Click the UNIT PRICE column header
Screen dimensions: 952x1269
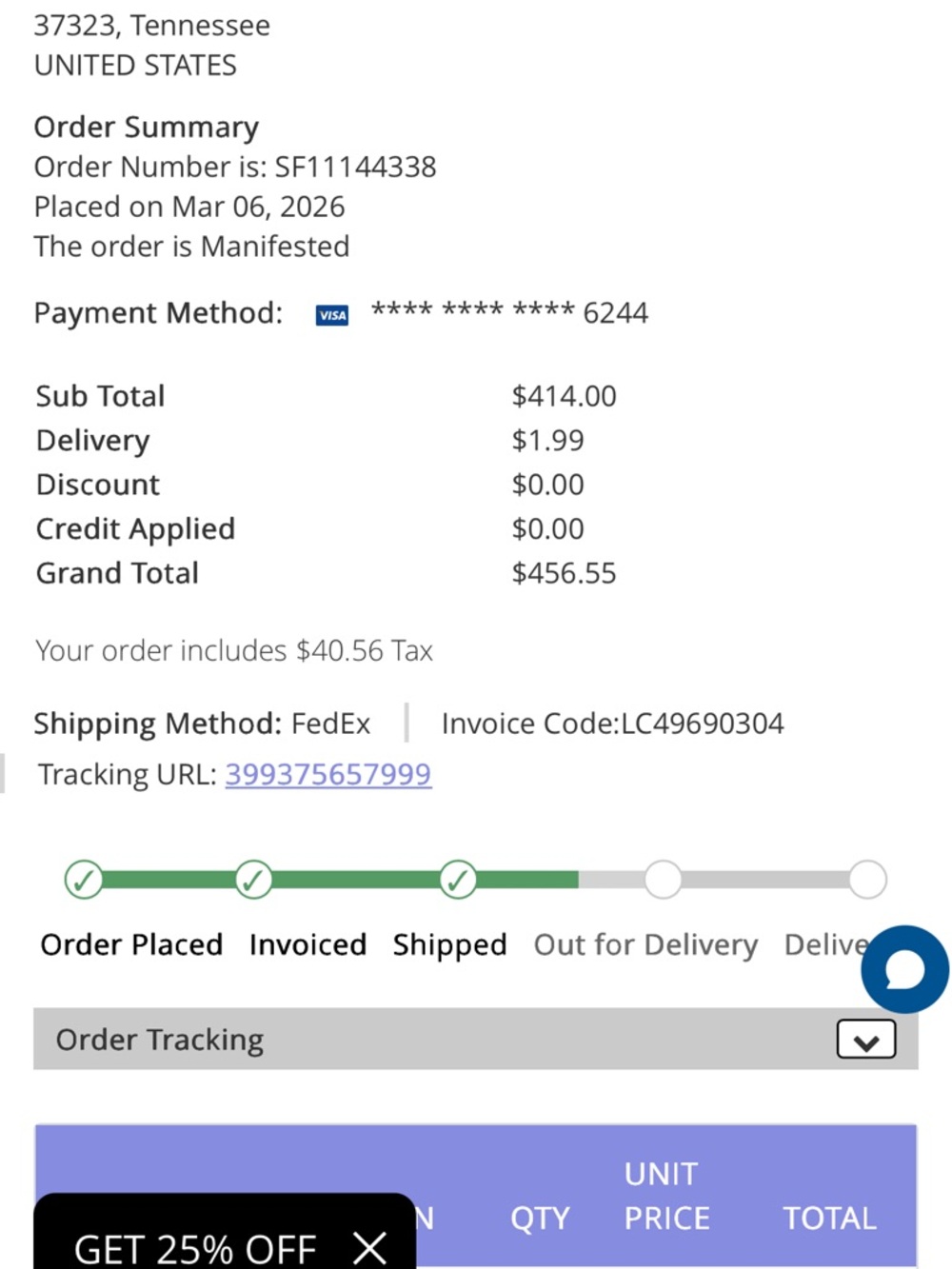pyautogui.click(x=665, y=1196)
